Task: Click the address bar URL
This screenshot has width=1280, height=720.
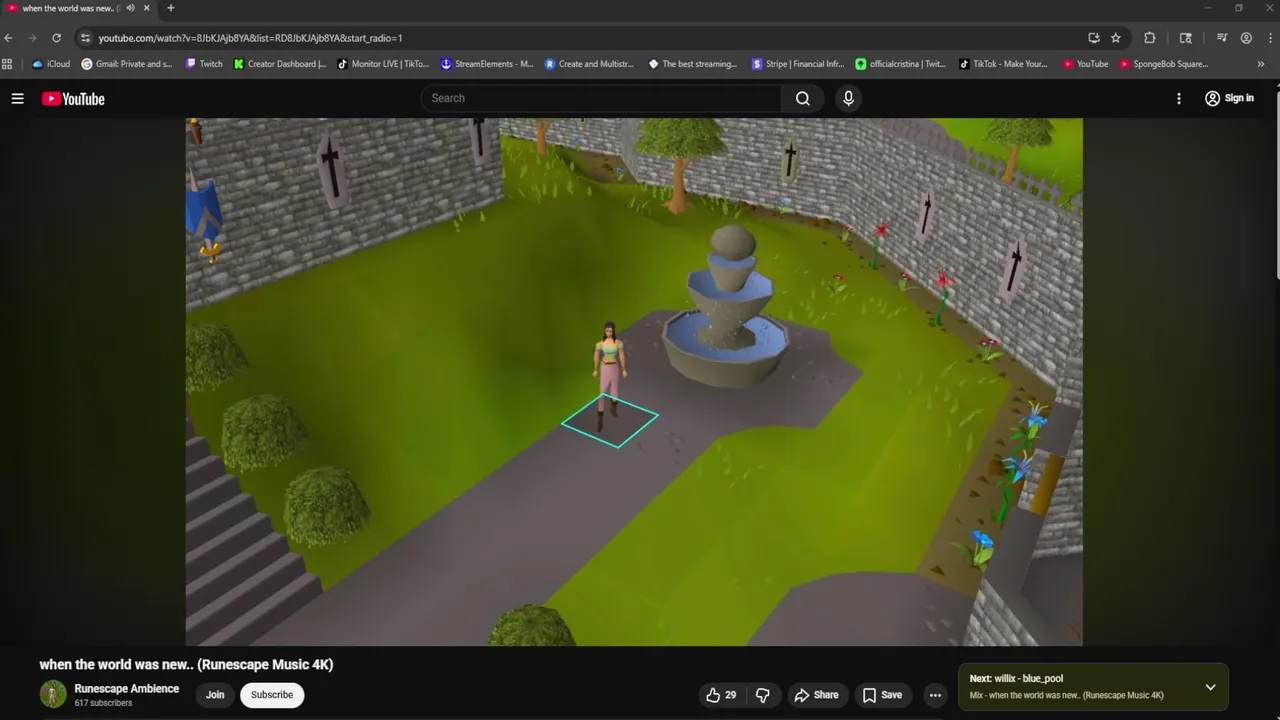Action: tap(250, 38)
